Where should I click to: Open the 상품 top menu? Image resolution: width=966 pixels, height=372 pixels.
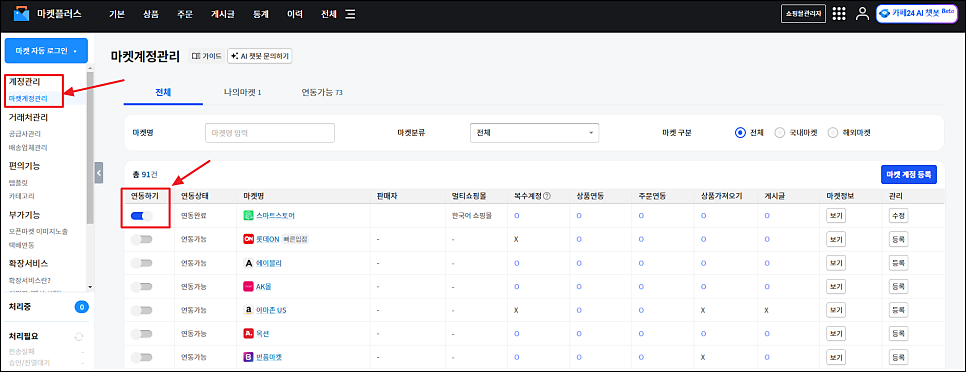click(150, 14)
